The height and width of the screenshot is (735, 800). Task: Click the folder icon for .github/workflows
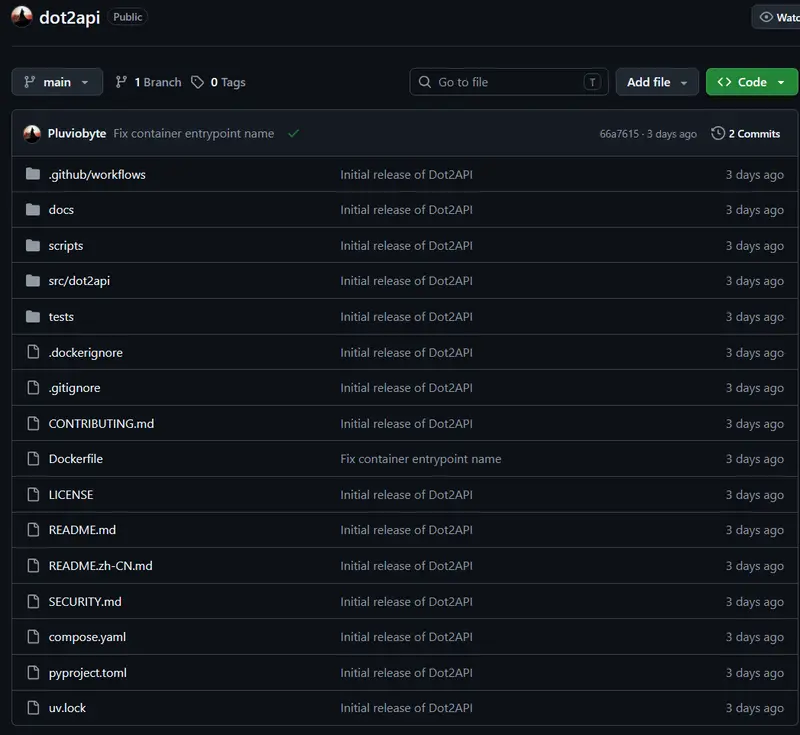pyautogui.click(x=33, y=174)
